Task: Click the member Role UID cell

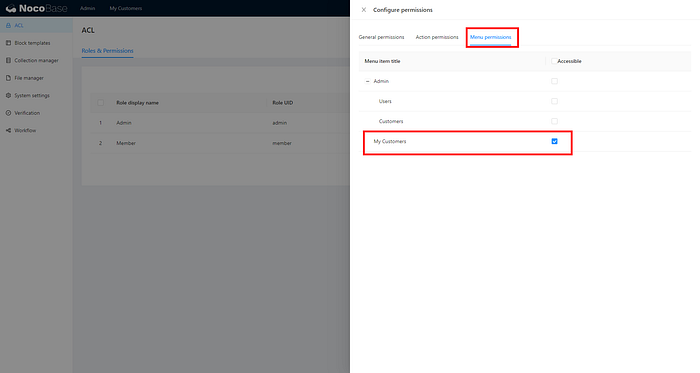Action: (x=282, y=143)
